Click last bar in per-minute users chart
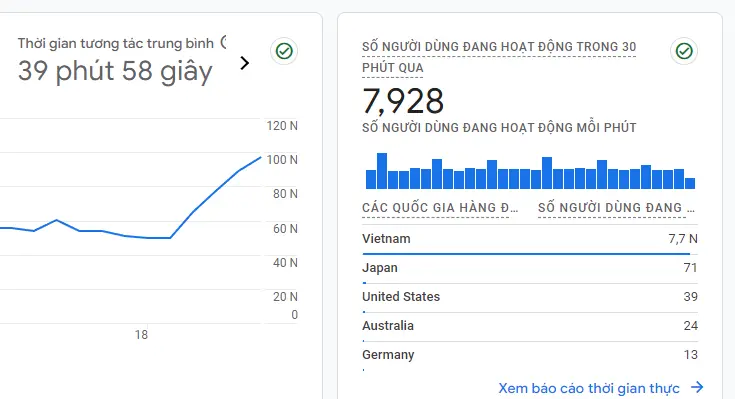 [690, 183]
